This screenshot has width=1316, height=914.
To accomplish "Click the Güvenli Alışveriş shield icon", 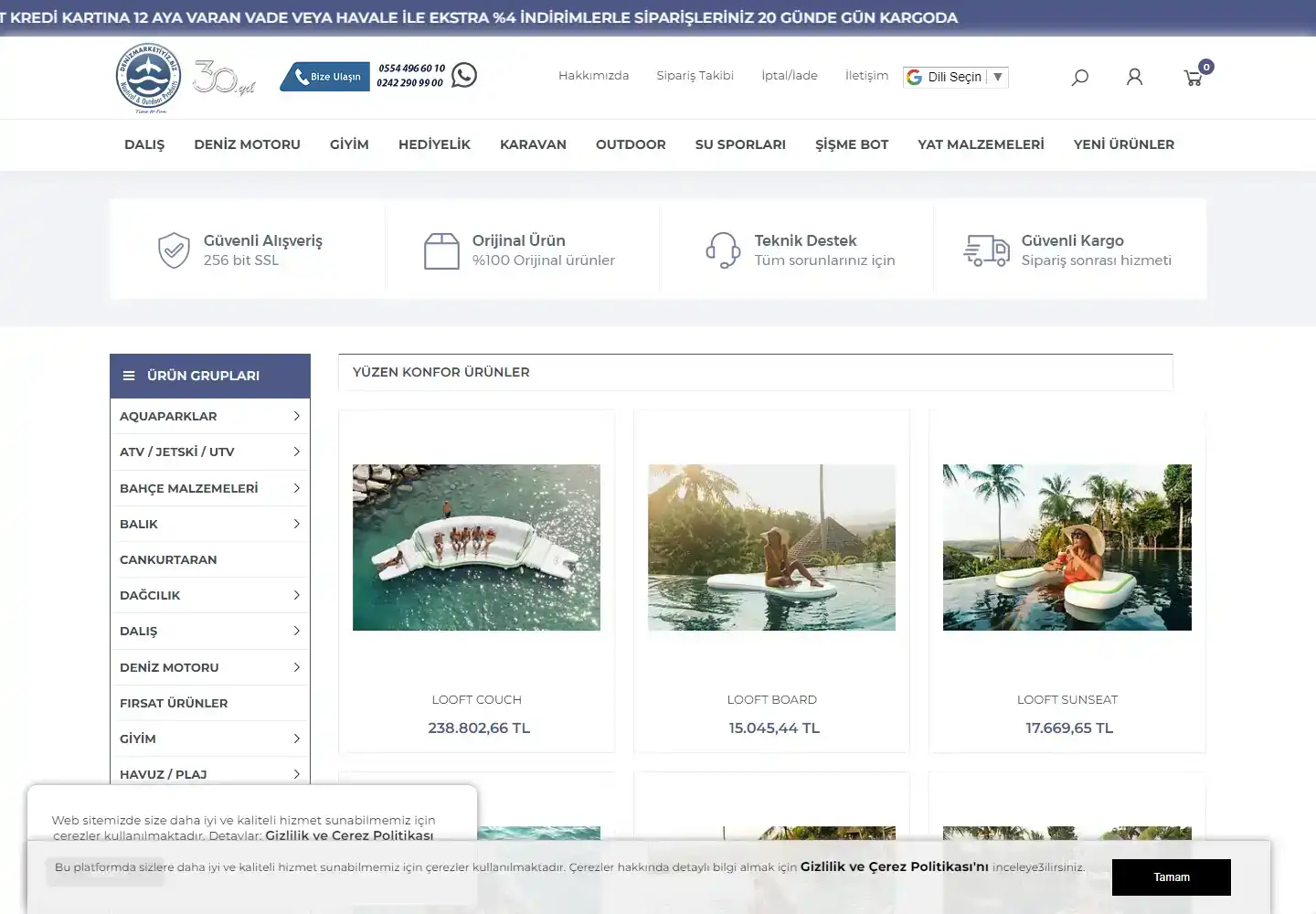I will [174, 250].
